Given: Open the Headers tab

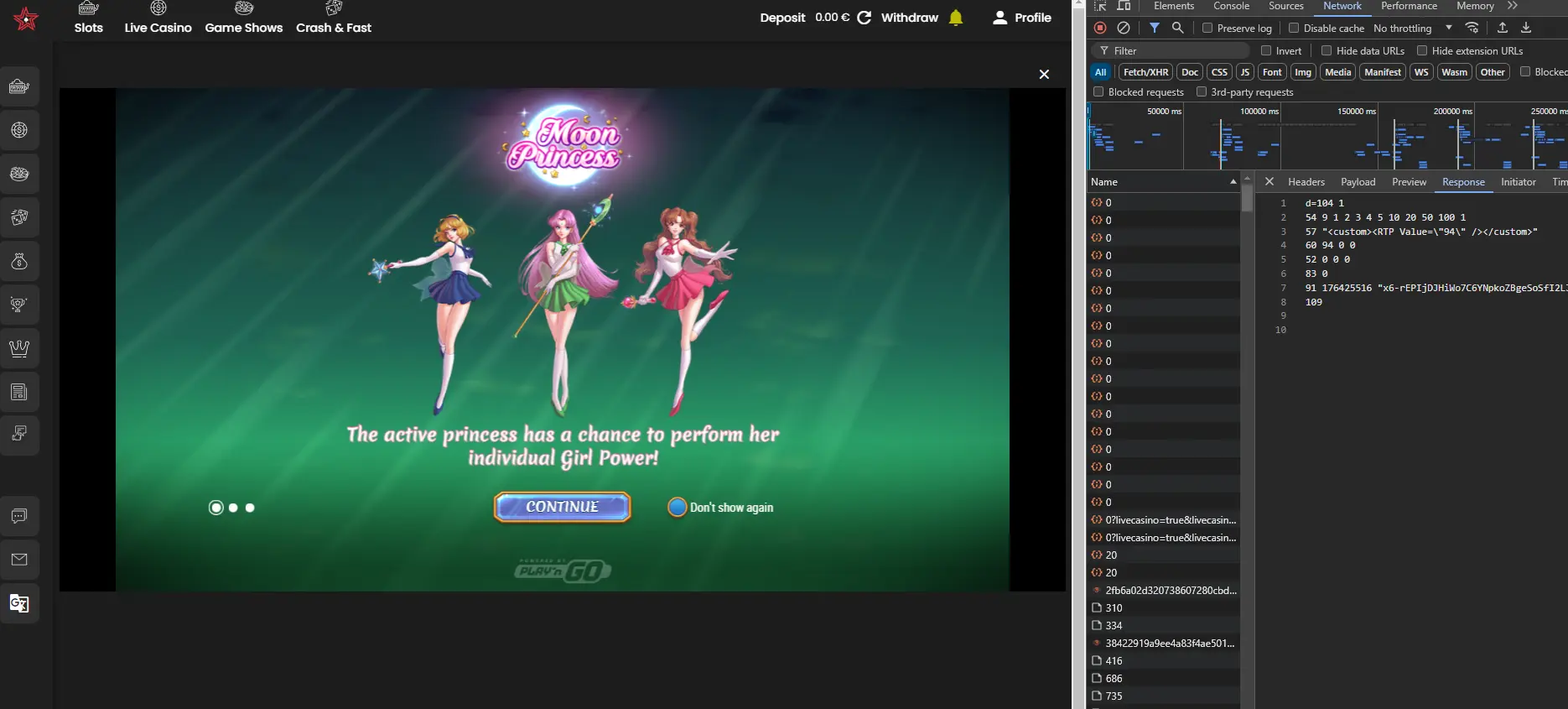Looking at the screenshot, I should pyautogui.click(x=1306, y=182).
